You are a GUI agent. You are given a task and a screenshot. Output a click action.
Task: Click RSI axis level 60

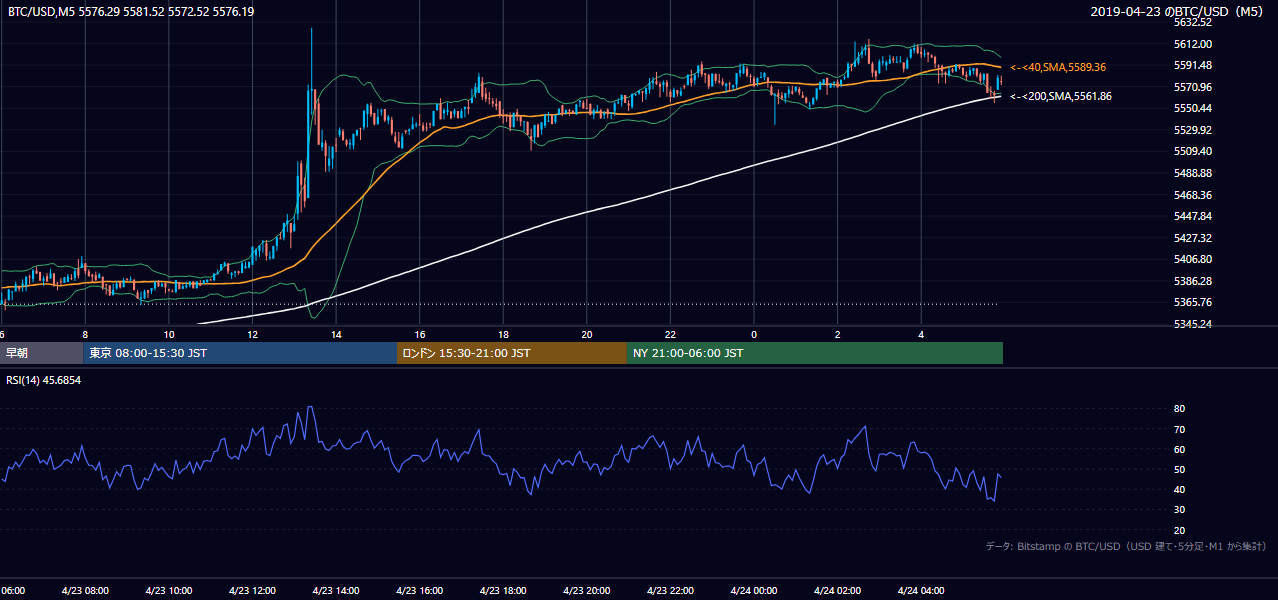point(1179,449)
